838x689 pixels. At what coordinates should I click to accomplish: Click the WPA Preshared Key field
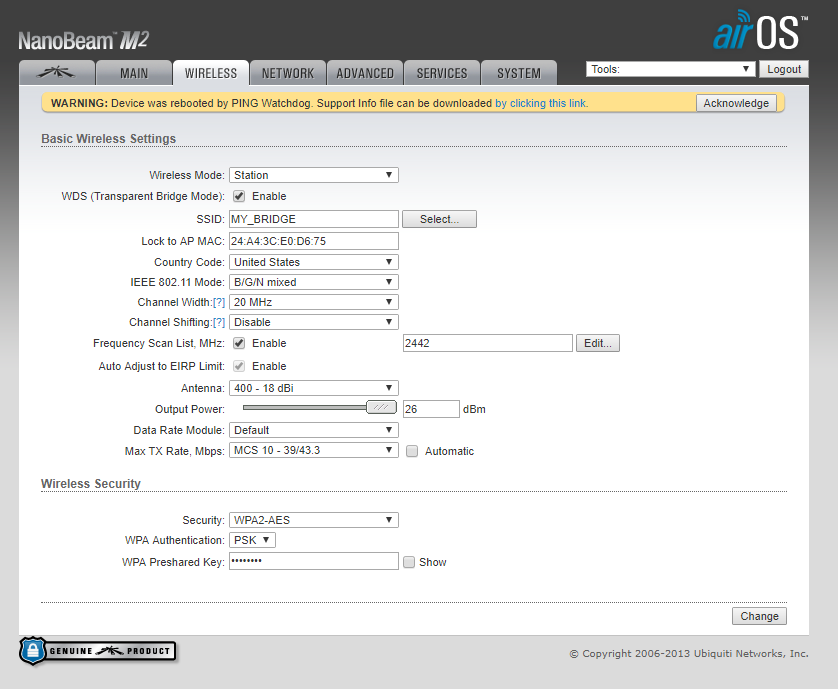[x=314, y=561]
